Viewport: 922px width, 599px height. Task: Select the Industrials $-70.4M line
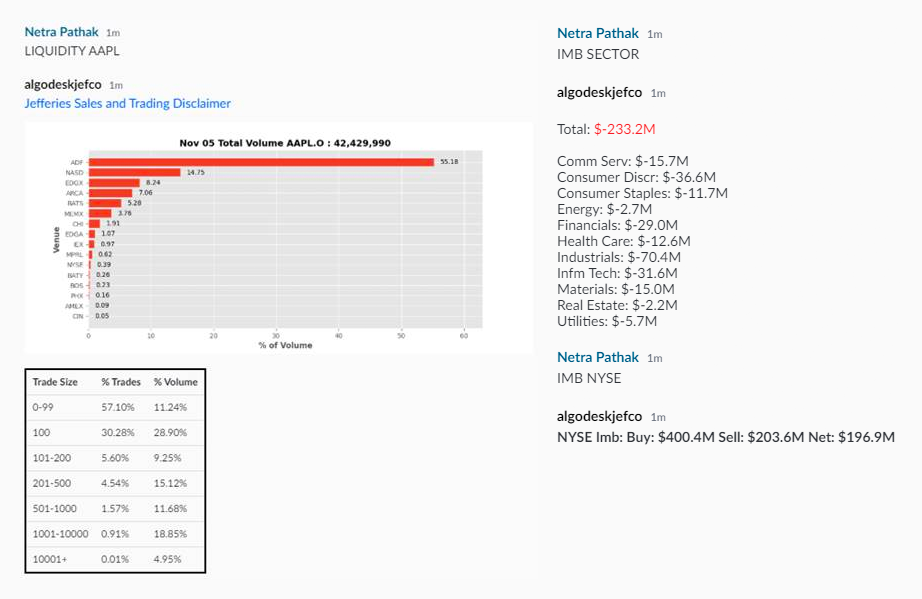click(617, 257)
